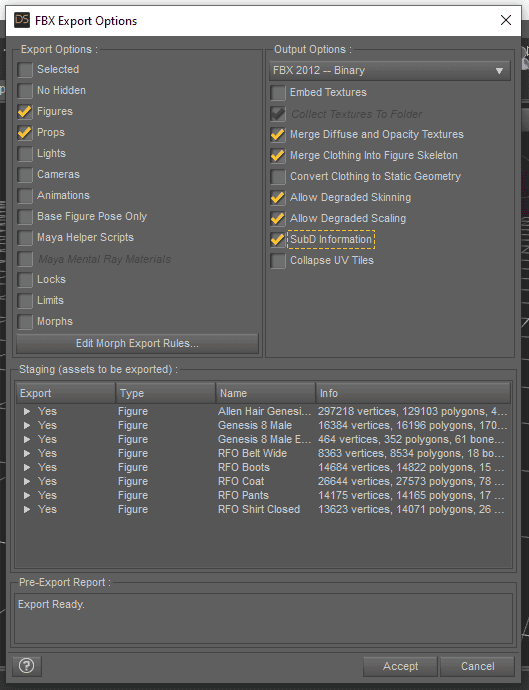The width and height of the screenshot is (529, 690).
Task: Uncheck Merge Diffuse and Opacity Textures
Action: point(278,135)
